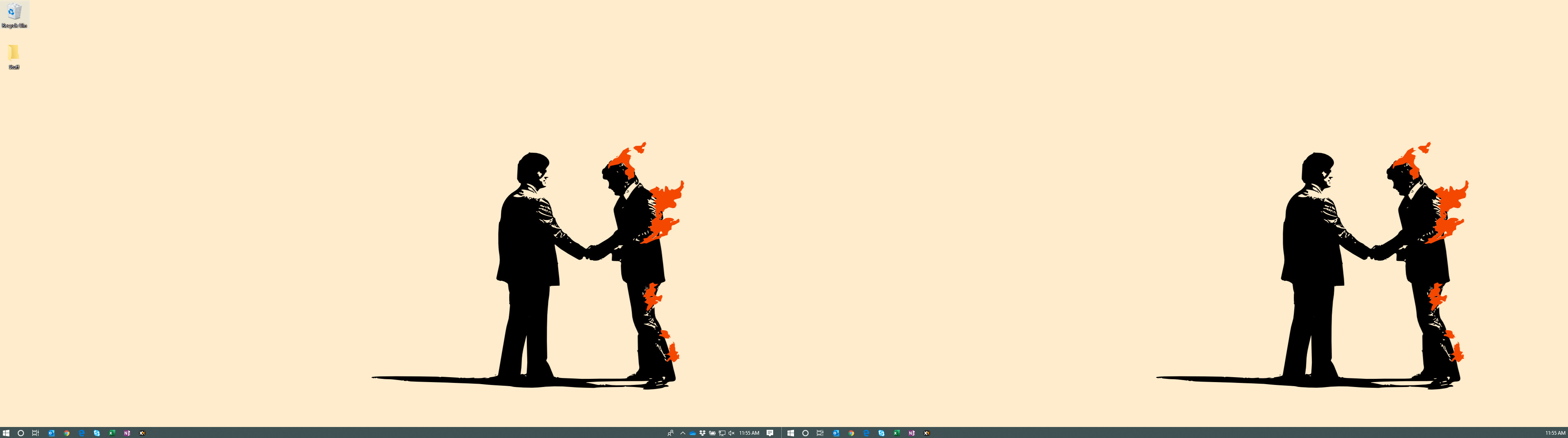Open the Action Center notifications icon
The width and height of the screenshot is (1568, 438).
coord(770,433)
